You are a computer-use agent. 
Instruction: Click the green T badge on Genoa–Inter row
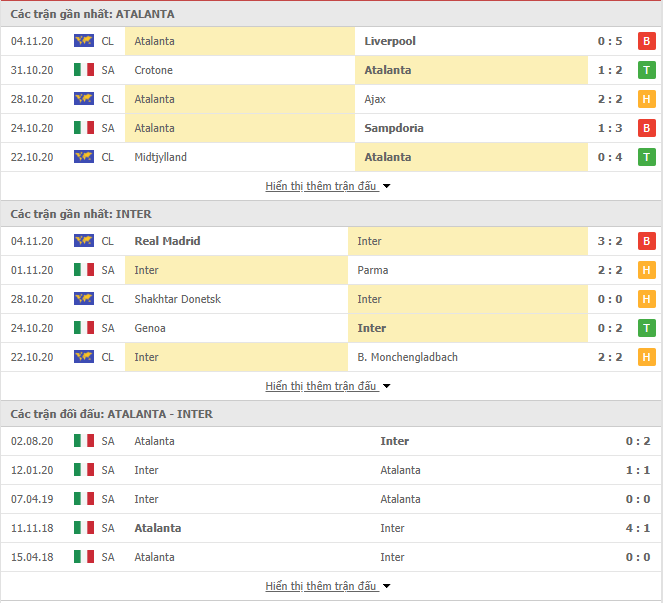pos(647,328)
